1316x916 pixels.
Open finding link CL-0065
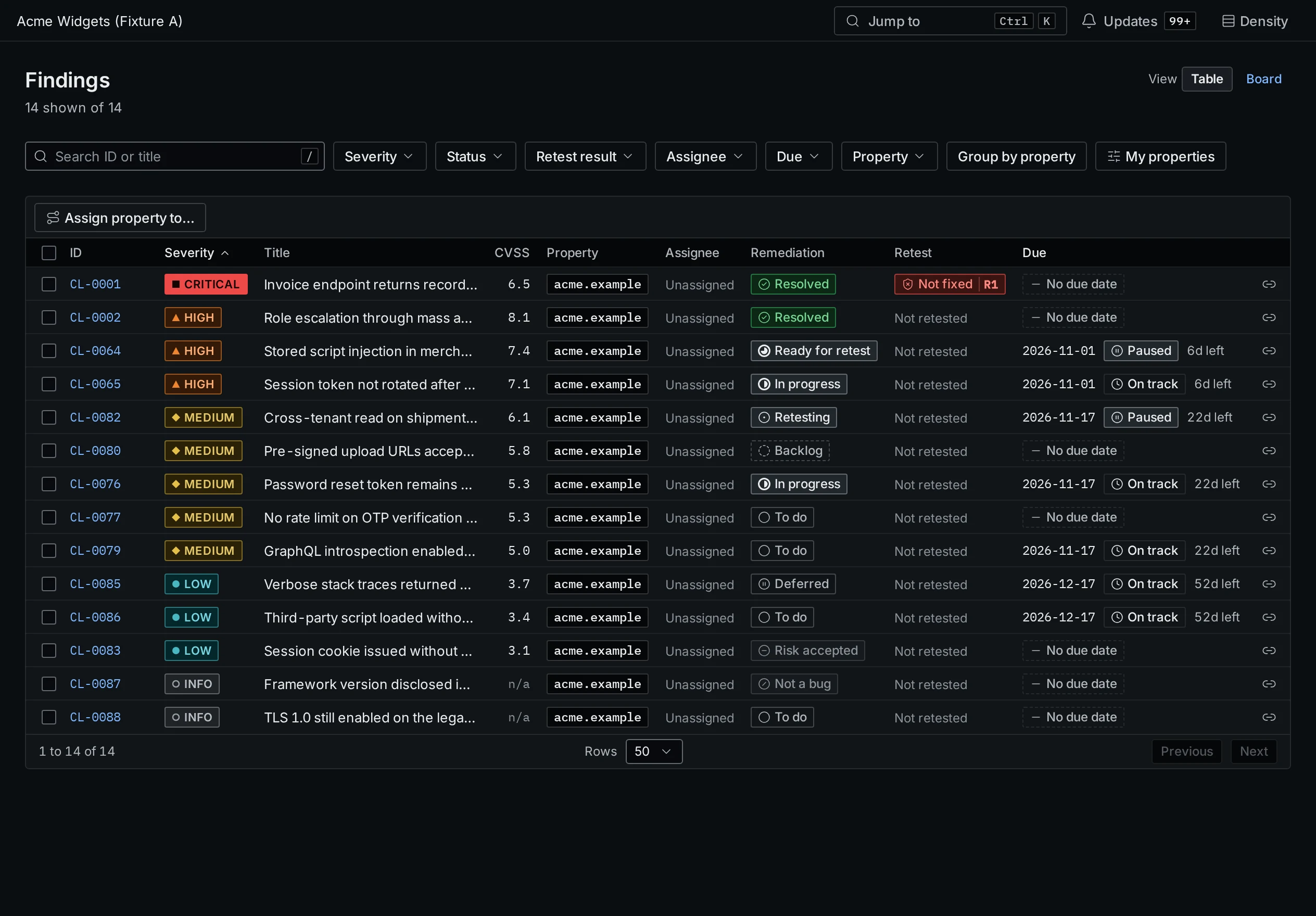pyautogui.click(x=95, y=384)
